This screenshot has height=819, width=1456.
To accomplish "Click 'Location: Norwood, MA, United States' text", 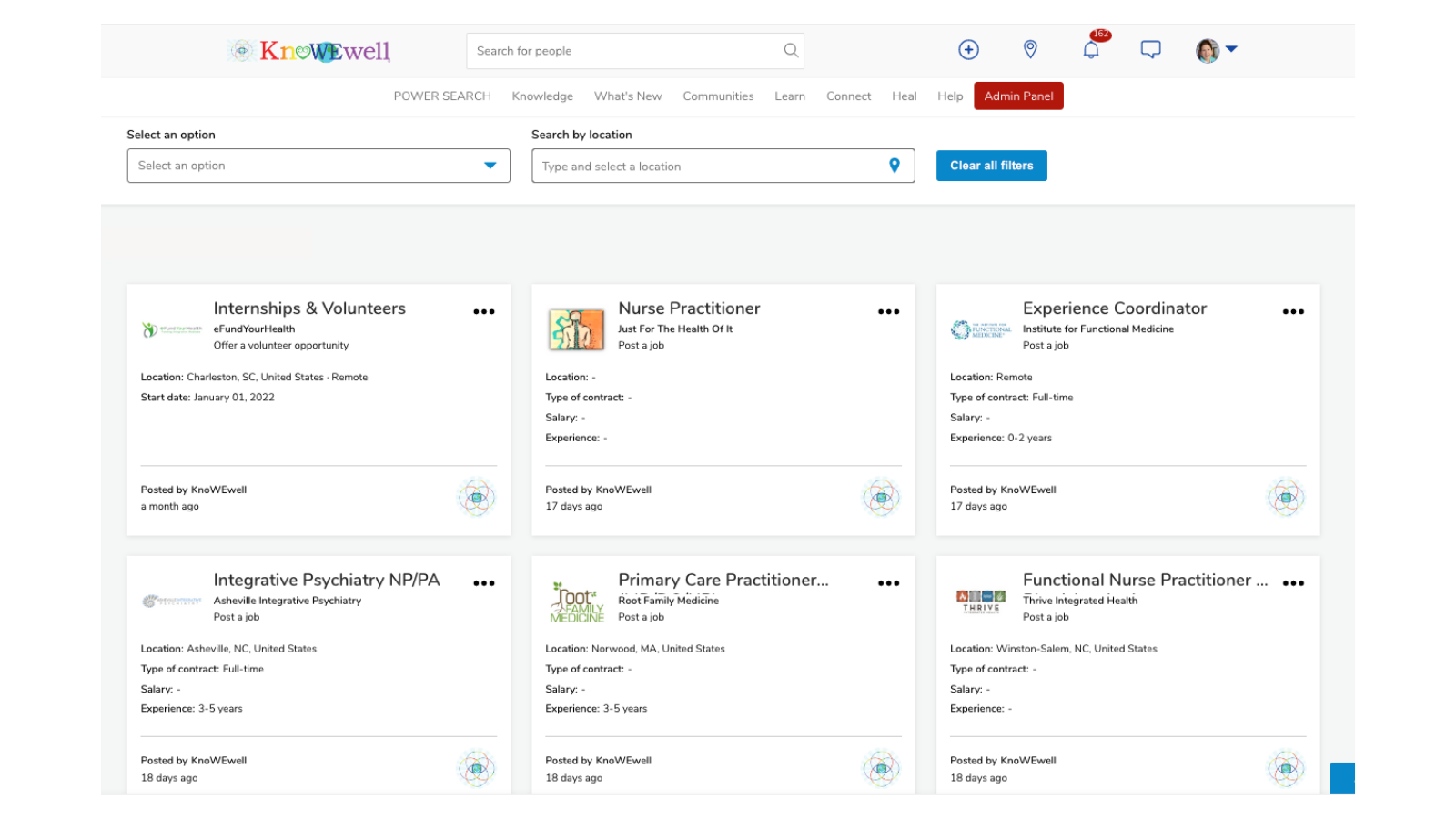I will tap(635, 649).
